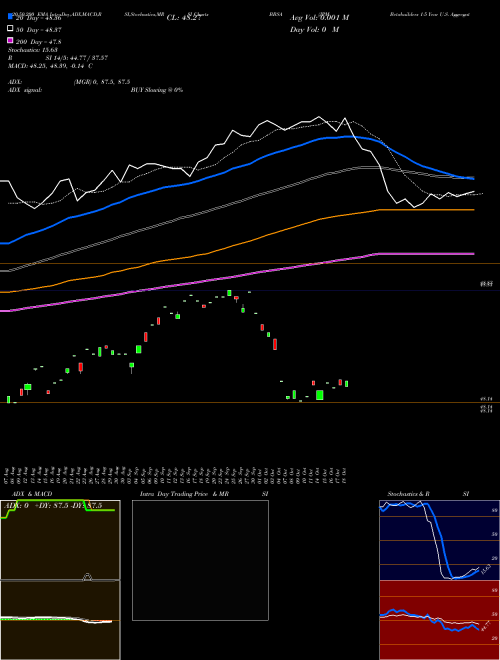Click the '(MGR) 0, 87.5, 87.5' ADX values
The image size is (500, 660).
pyautogui.click(x=102, y=82)
